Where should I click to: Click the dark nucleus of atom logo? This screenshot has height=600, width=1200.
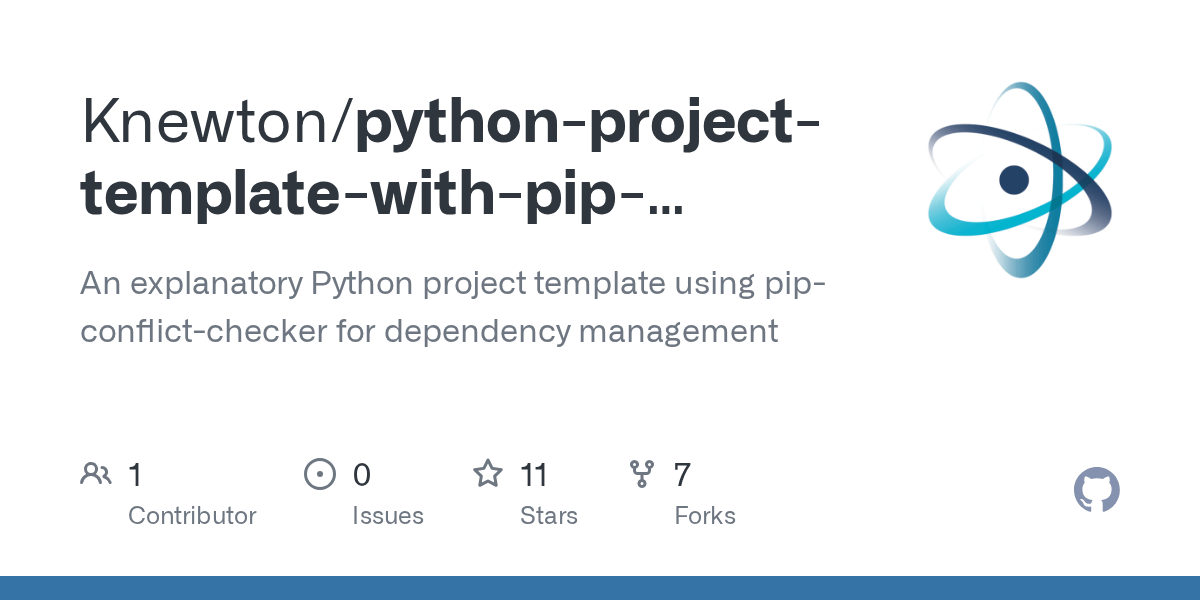pos(1014,180)
